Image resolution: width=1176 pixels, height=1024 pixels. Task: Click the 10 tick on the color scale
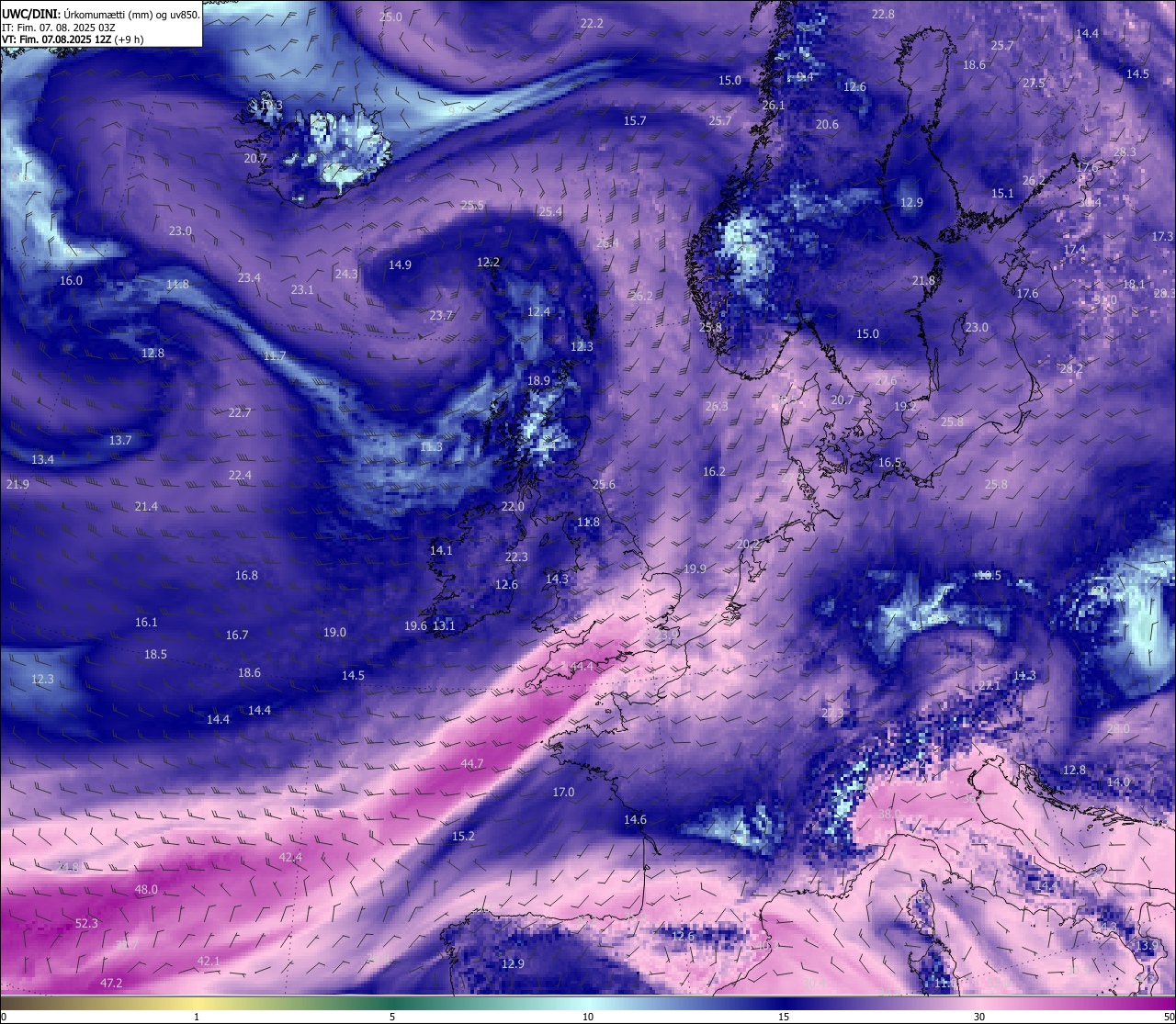tap(588, 1017)
